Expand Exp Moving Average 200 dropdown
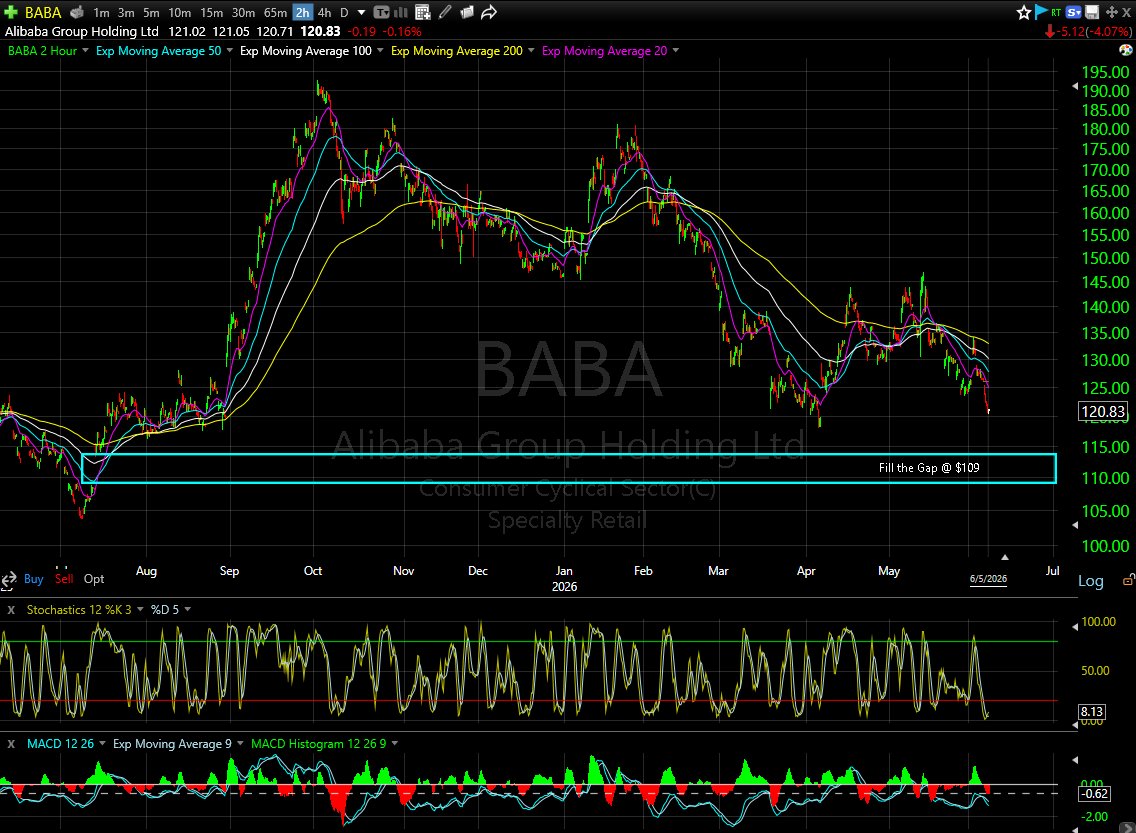Screen dimensions: 1136x833 click(531, 50)
